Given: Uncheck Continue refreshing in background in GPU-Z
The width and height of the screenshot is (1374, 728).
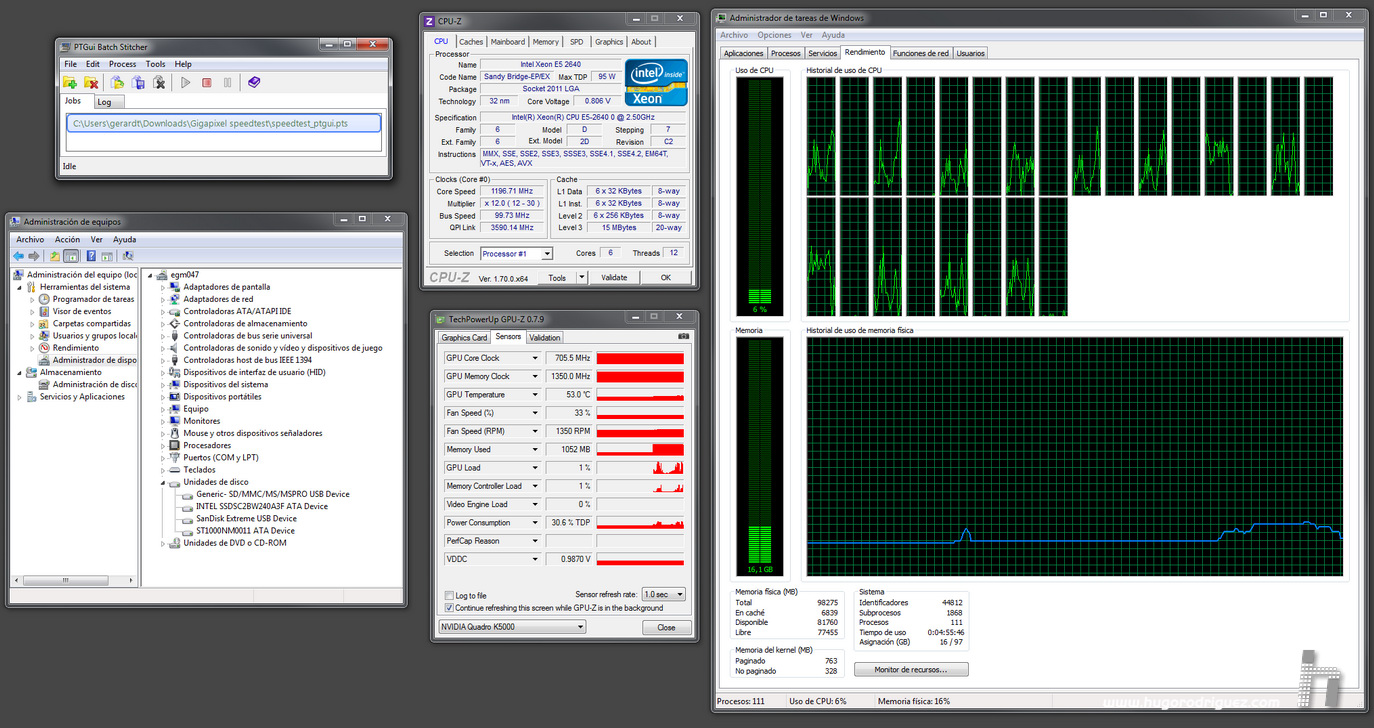Looking at the screenshot, I should point(449,607).
